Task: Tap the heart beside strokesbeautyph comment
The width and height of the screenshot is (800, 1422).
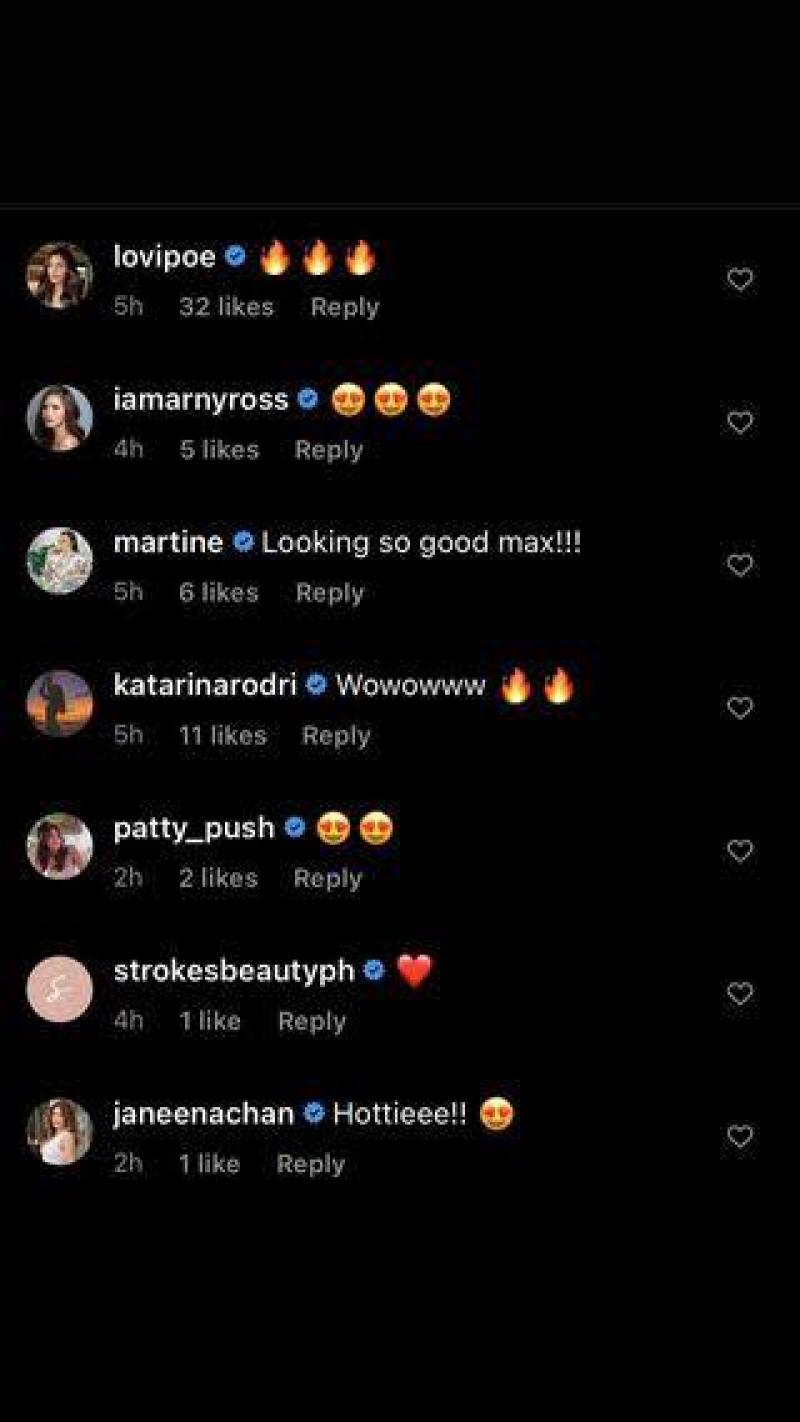Action: click(739, 994)
